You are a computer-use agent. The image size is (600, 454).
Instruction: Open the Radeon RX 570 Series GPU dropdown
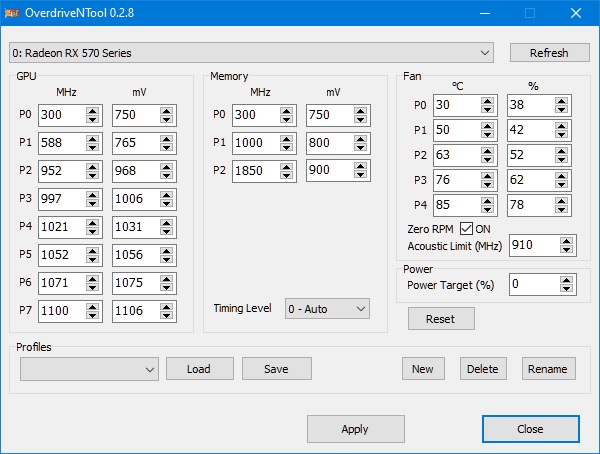(x=251, y=53)
